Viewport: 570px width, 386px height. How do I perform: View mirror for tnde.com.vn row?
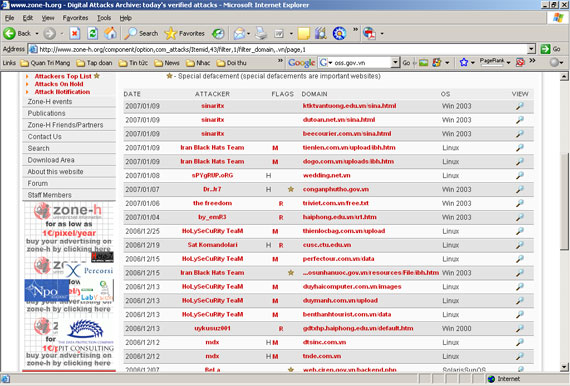pyautogui.click(x=520, y=356)
